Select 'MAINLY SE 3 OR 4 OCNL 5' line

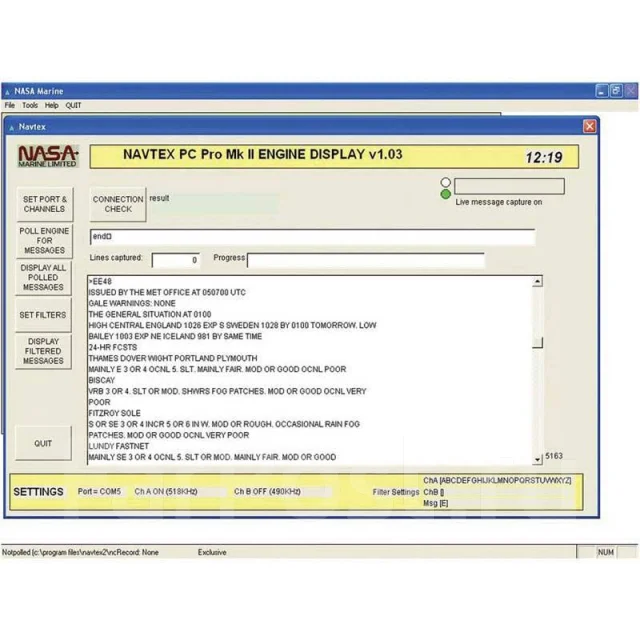click(212, 457)
